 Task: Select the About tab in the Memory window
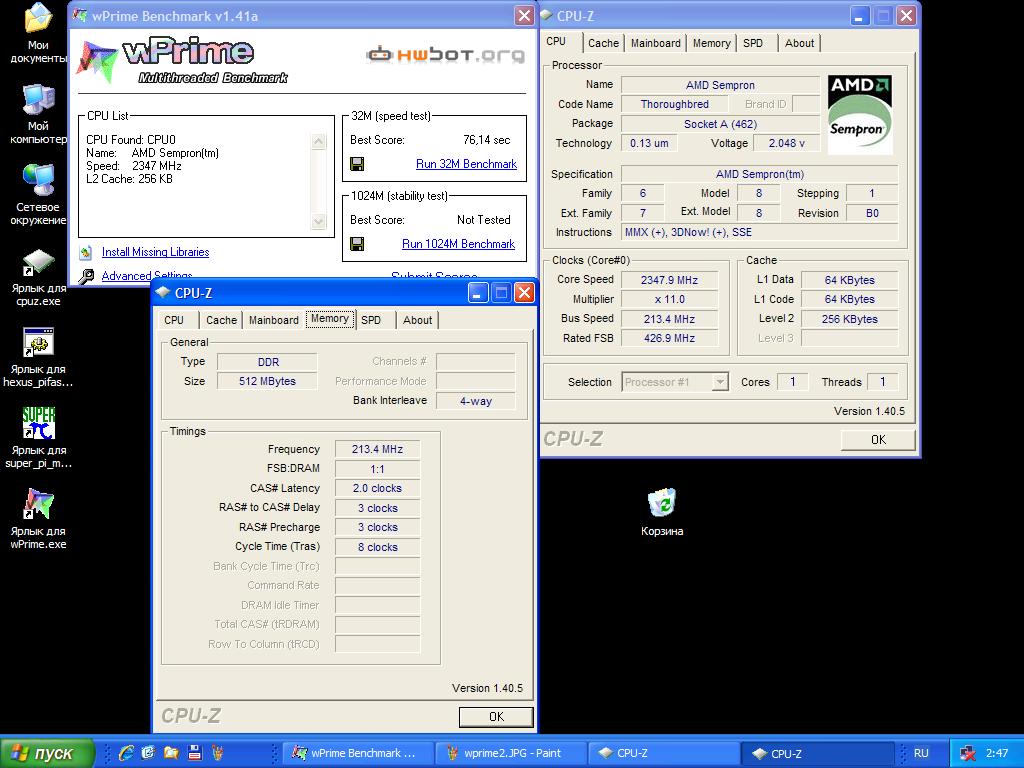[417, 320]
